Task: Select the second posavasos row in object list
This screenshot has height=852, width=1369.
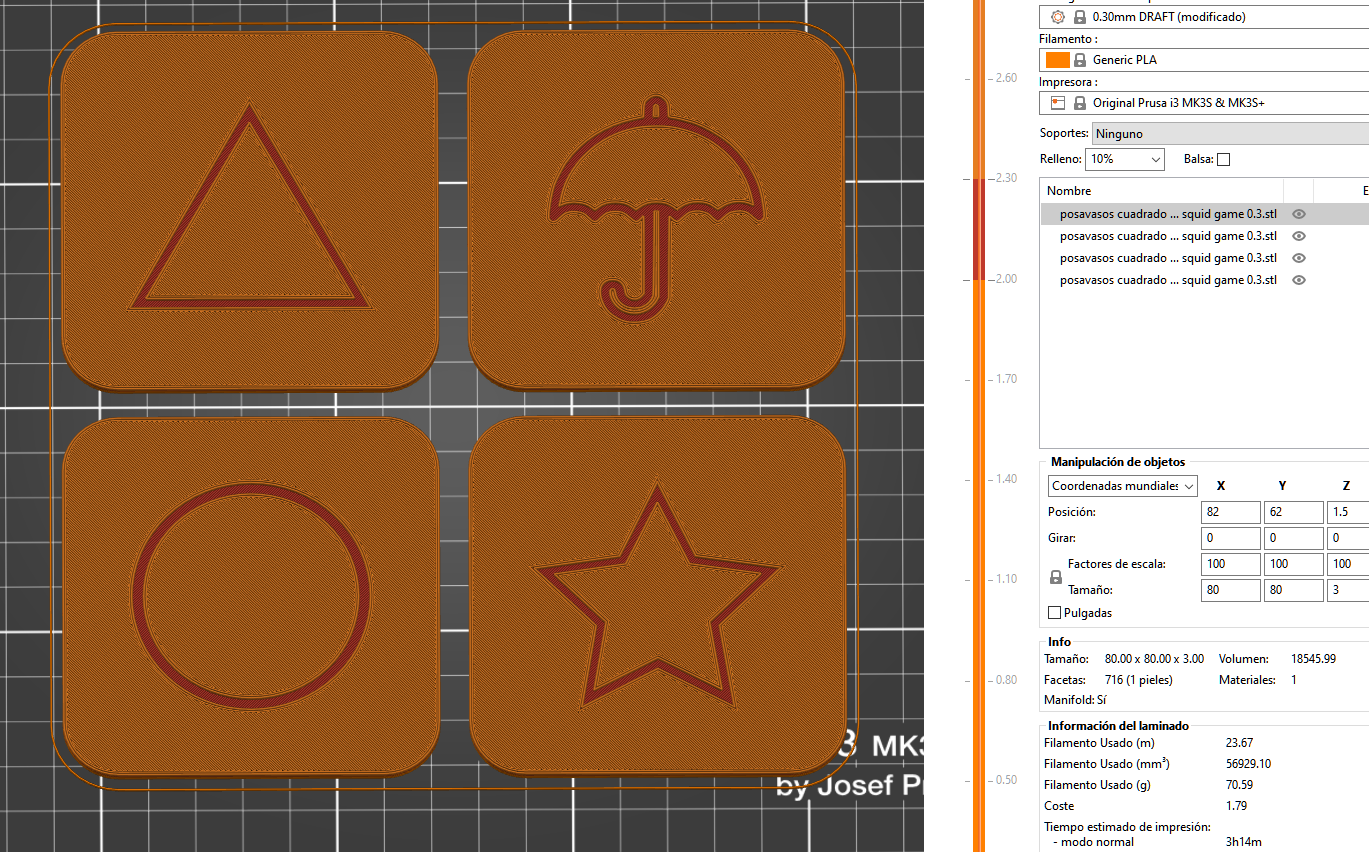Action: tap(1204, 236)
